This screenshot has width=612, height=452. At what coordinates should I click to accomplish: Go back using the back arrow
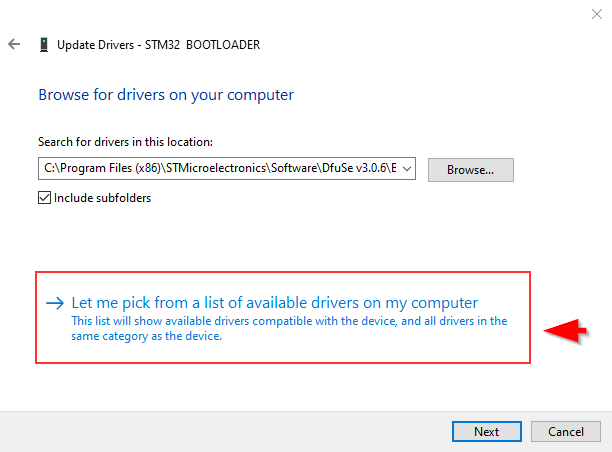pos(14,44)
